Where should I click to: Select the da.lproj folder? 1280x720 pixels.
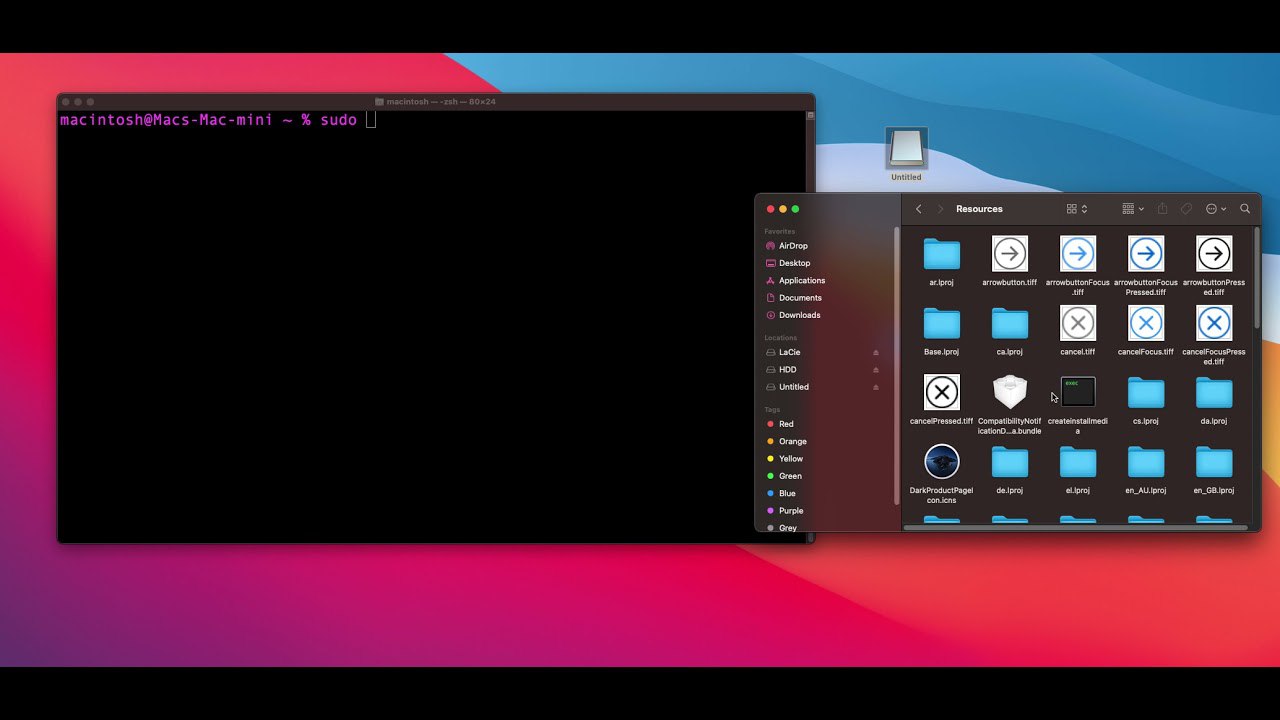(1214, 393)
